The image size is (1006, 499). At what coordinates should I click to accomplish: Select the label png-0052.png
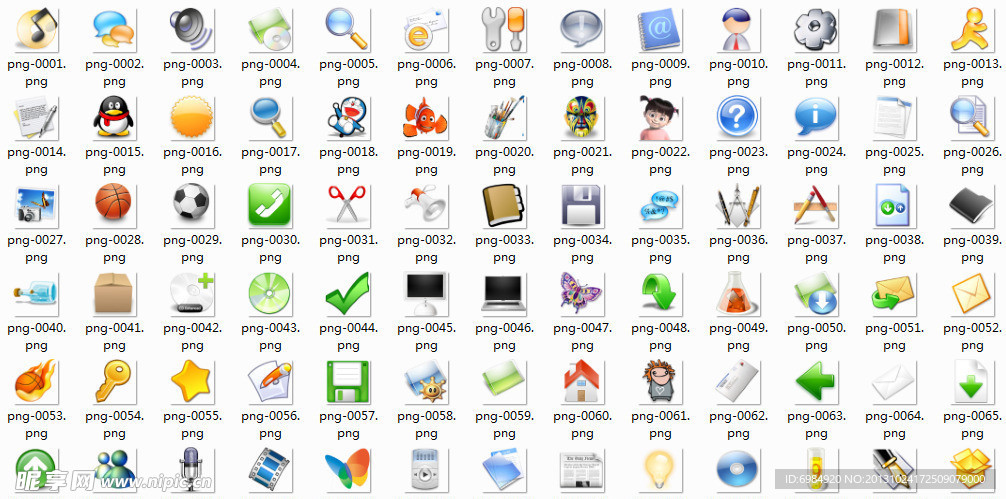(x=972, y=337)
